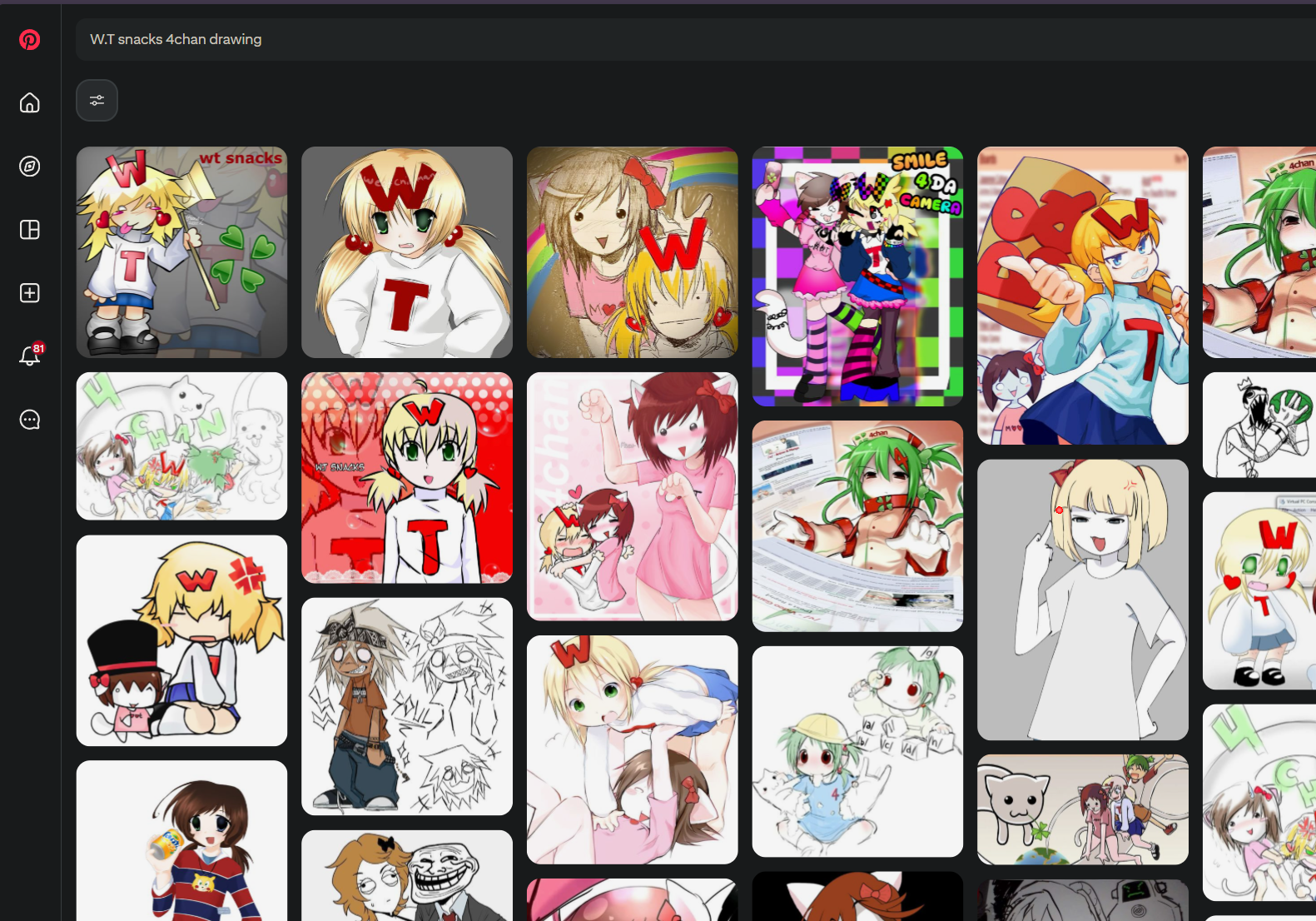
Task: Open the boards layout icon
Action: point(30,230)
